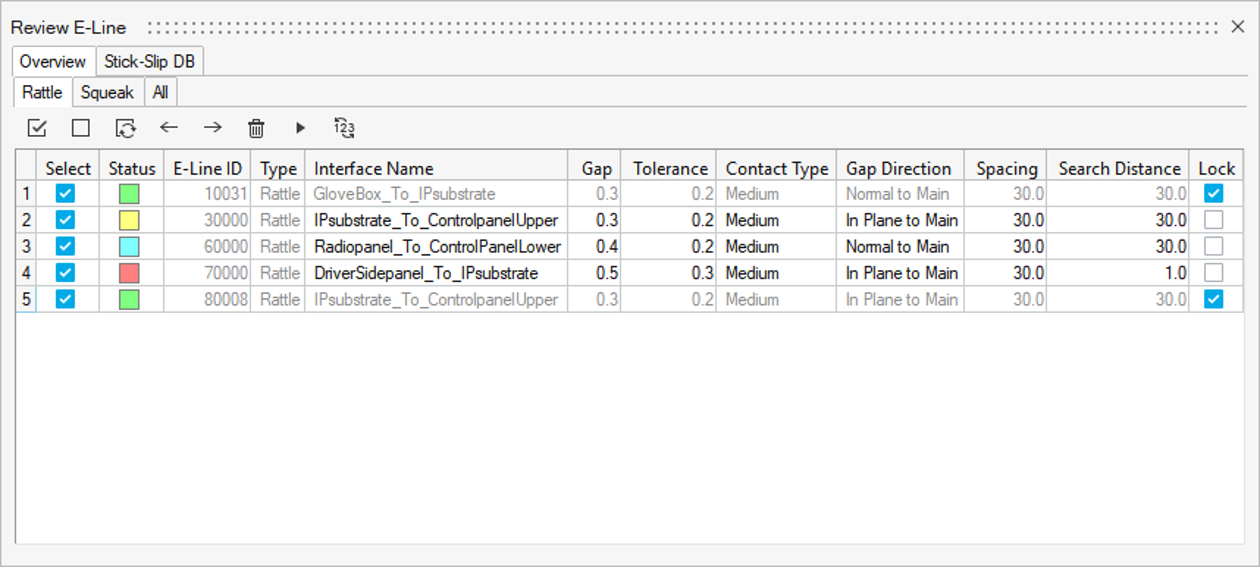Click the renumber 123 icon
Screen dimensions: 1260x567
(x=344, y=128)
